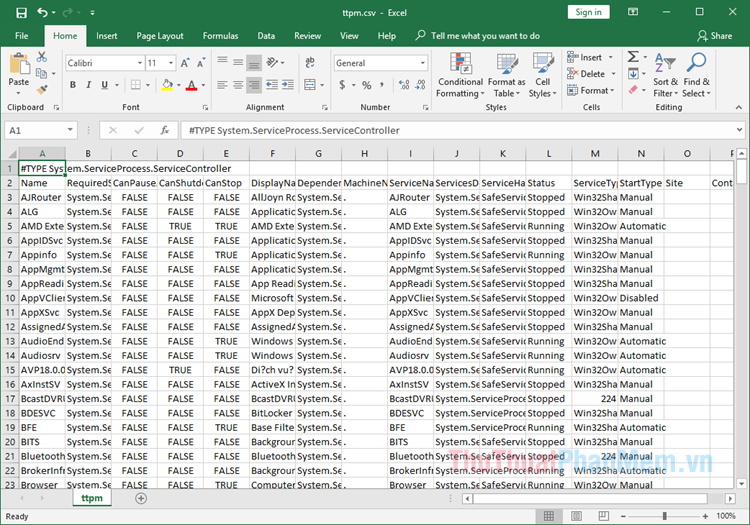Click the AutoSum sigma icon

point(633,57)
